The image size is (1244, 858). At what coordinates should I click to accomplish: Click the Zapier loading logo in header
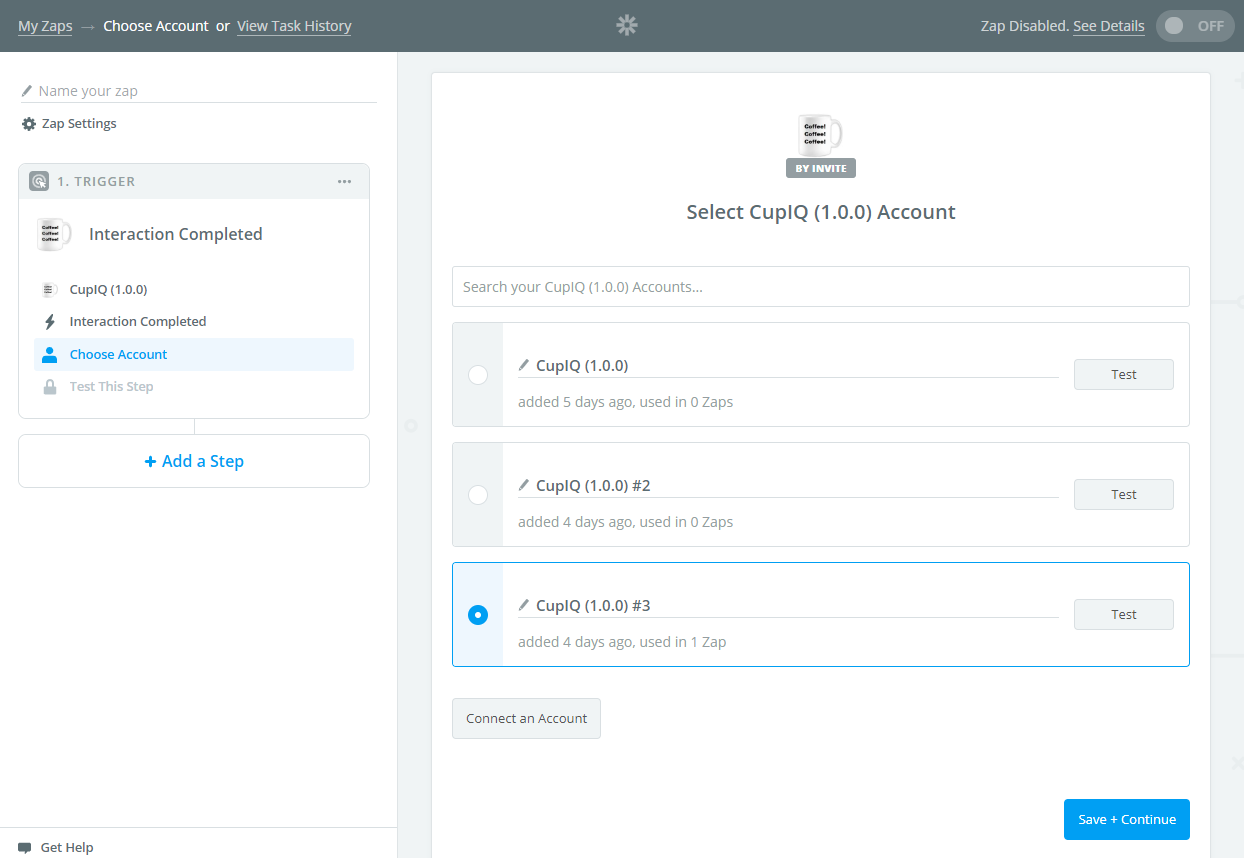627,26
